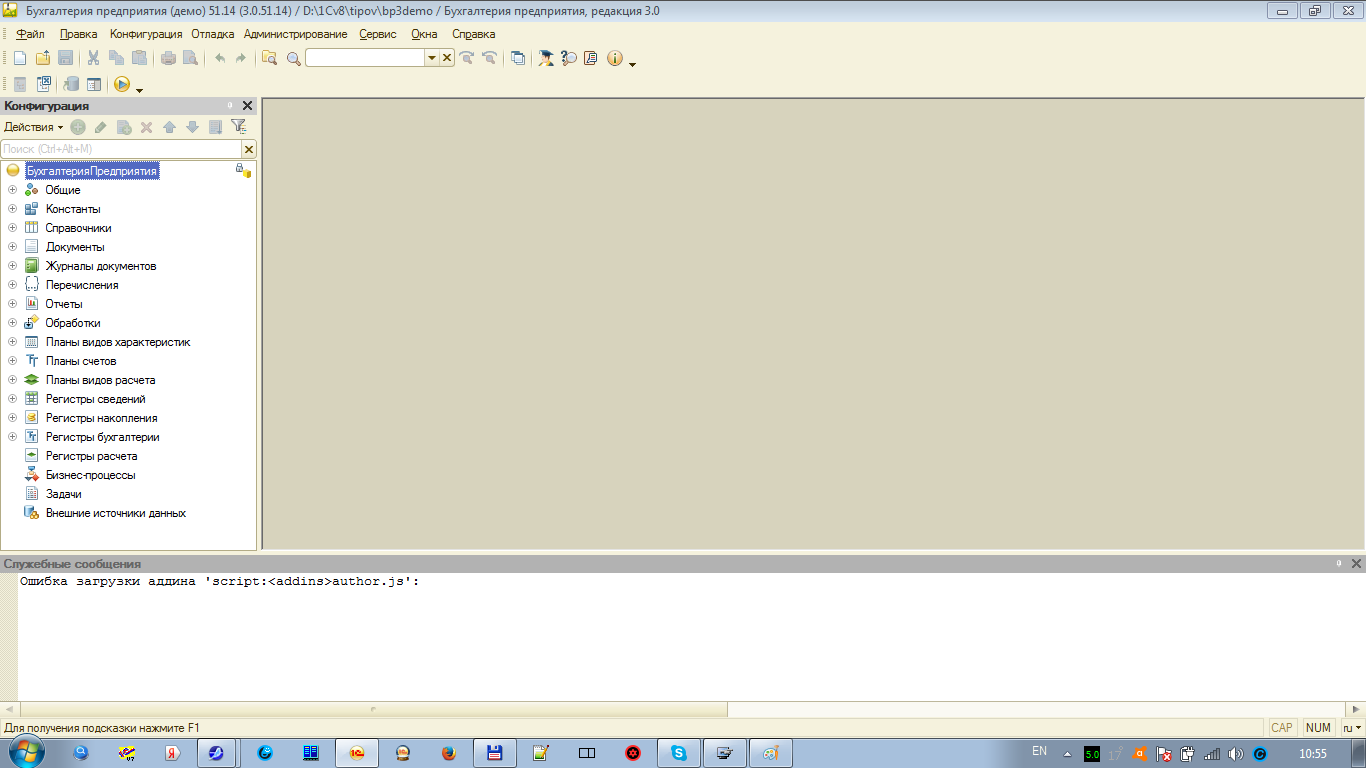
Task: Click the Undo arrow icon
Action: point(219,58)
